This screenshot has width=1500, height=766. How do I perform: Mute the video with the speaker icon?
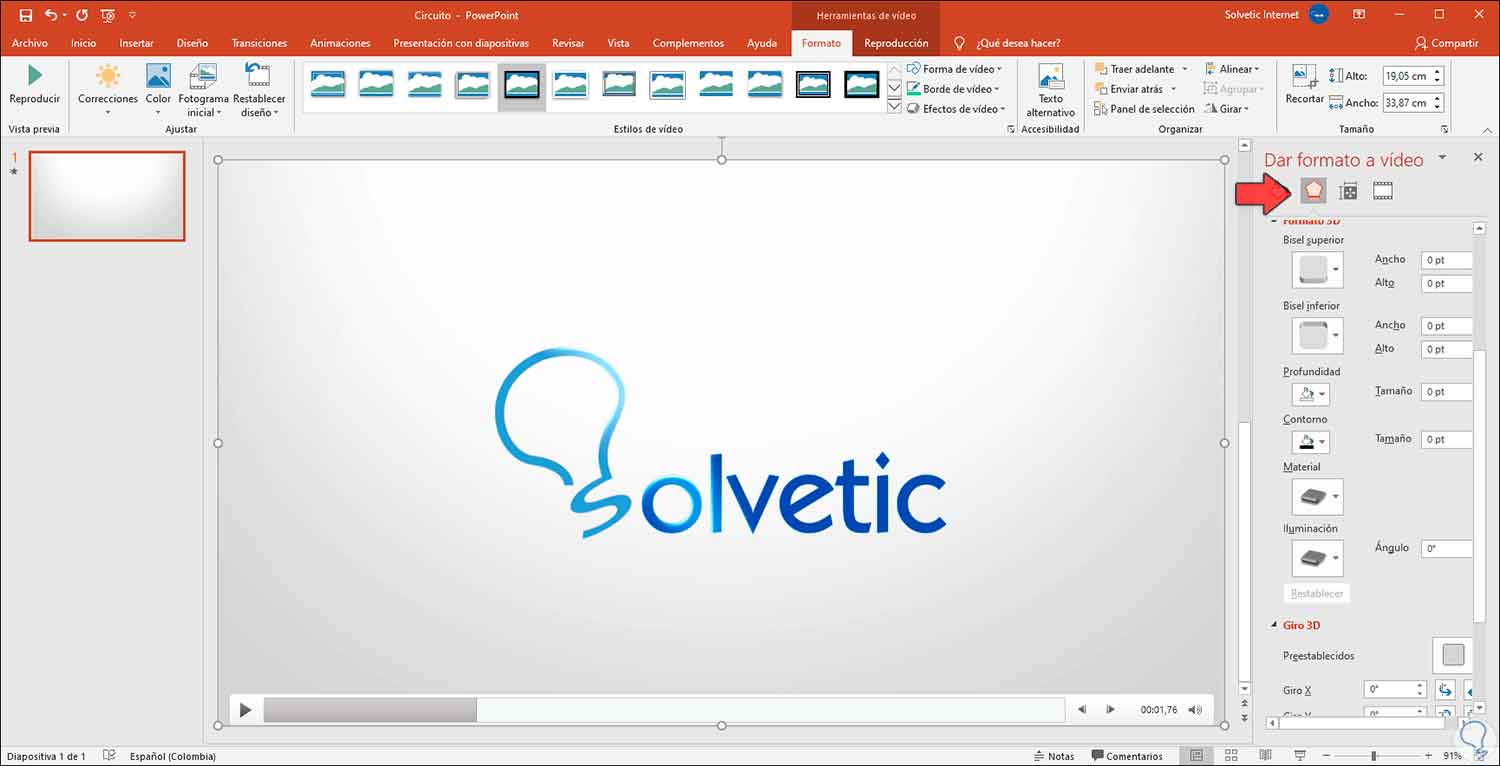tap(1195, 710)
